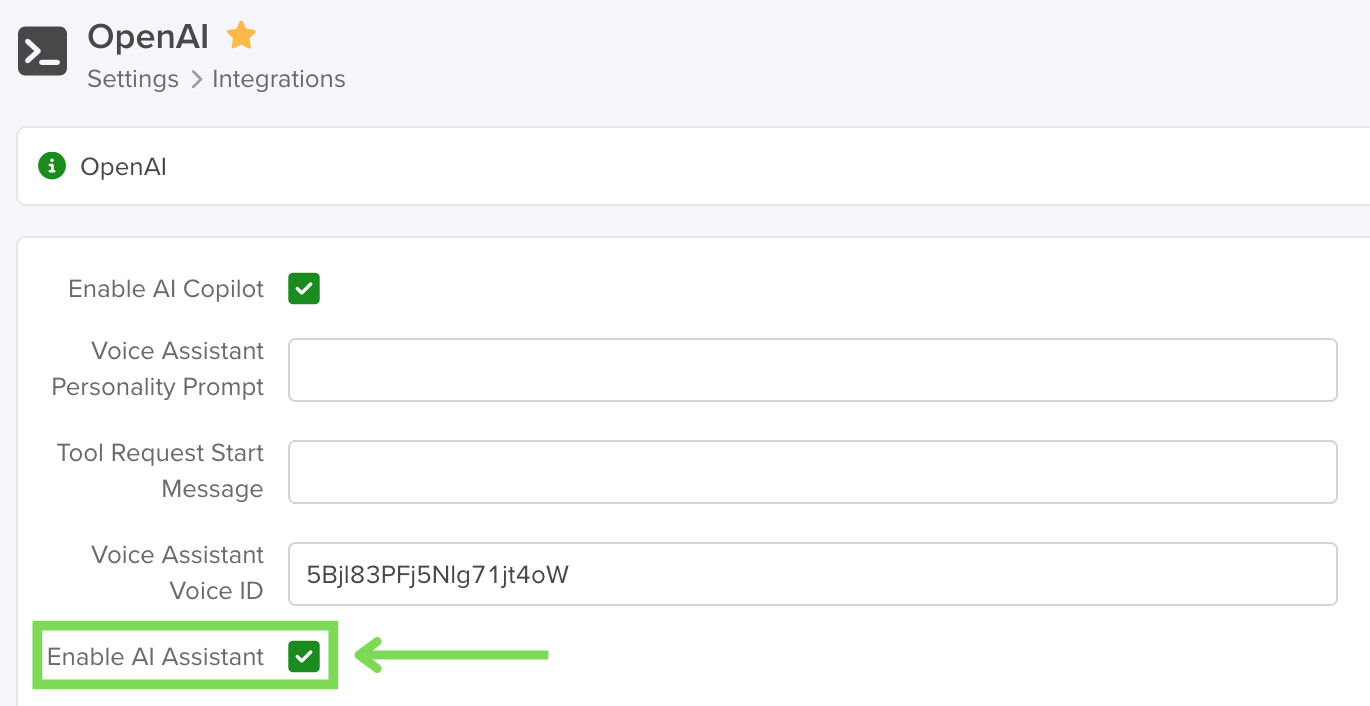
Task: Focus the Voice Assistant Personality Prompt field
Action: click(812, 370)
